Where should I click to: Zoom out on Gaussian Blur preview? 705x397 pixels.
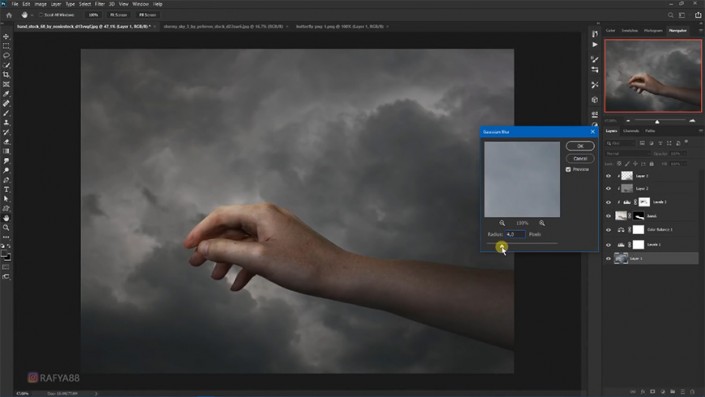point(502,223)
